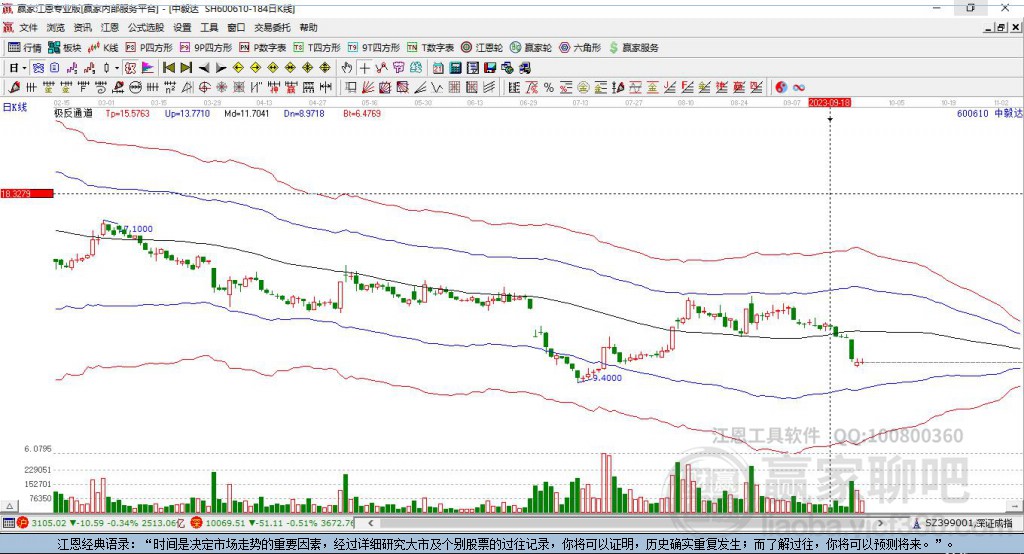Screen dimensions: 1024x554
Task: Click the 极反通道 indicator label
Action: [x=73, y=113]
